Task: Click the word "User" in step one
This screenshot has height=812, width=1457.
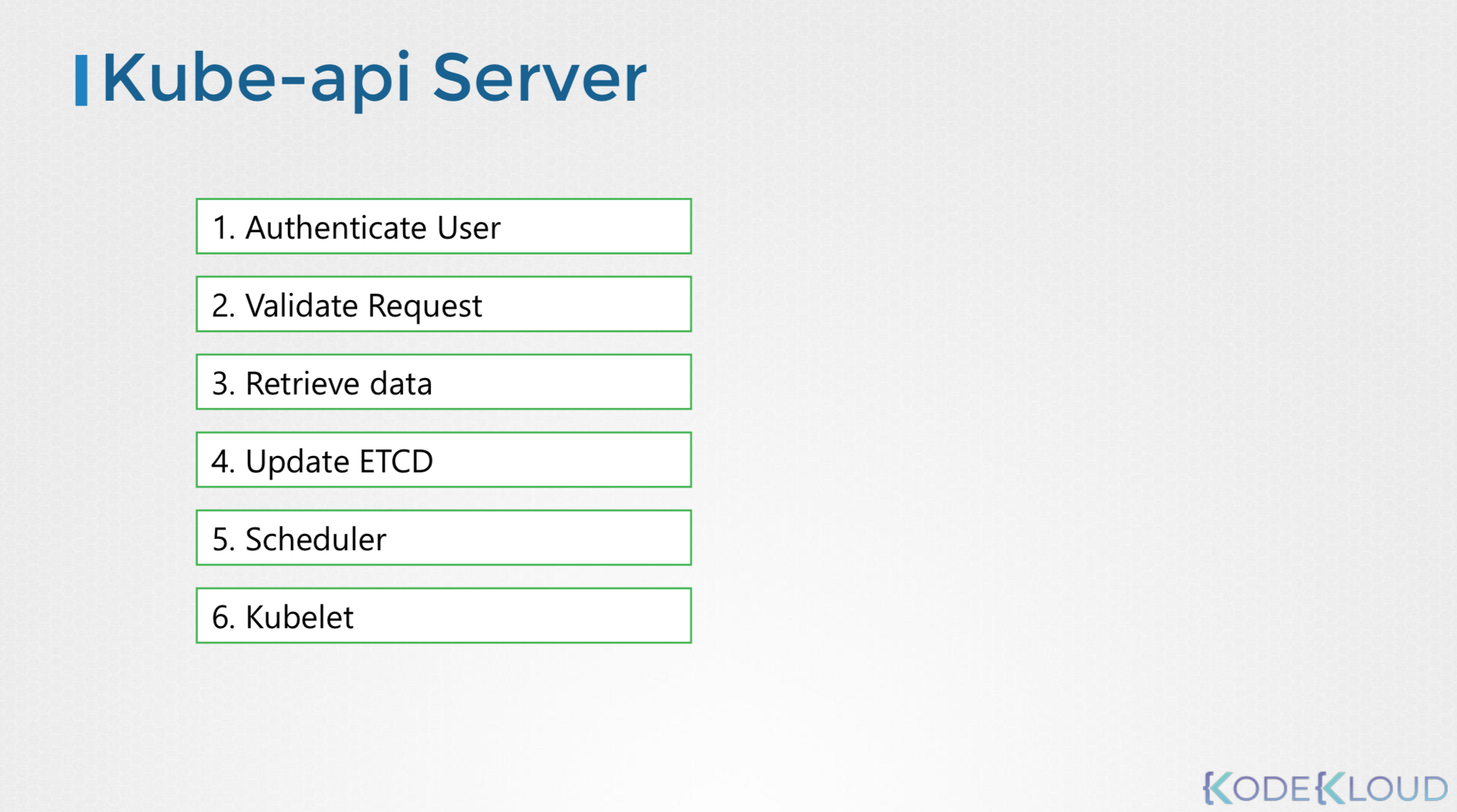Action: coord(468,228)
